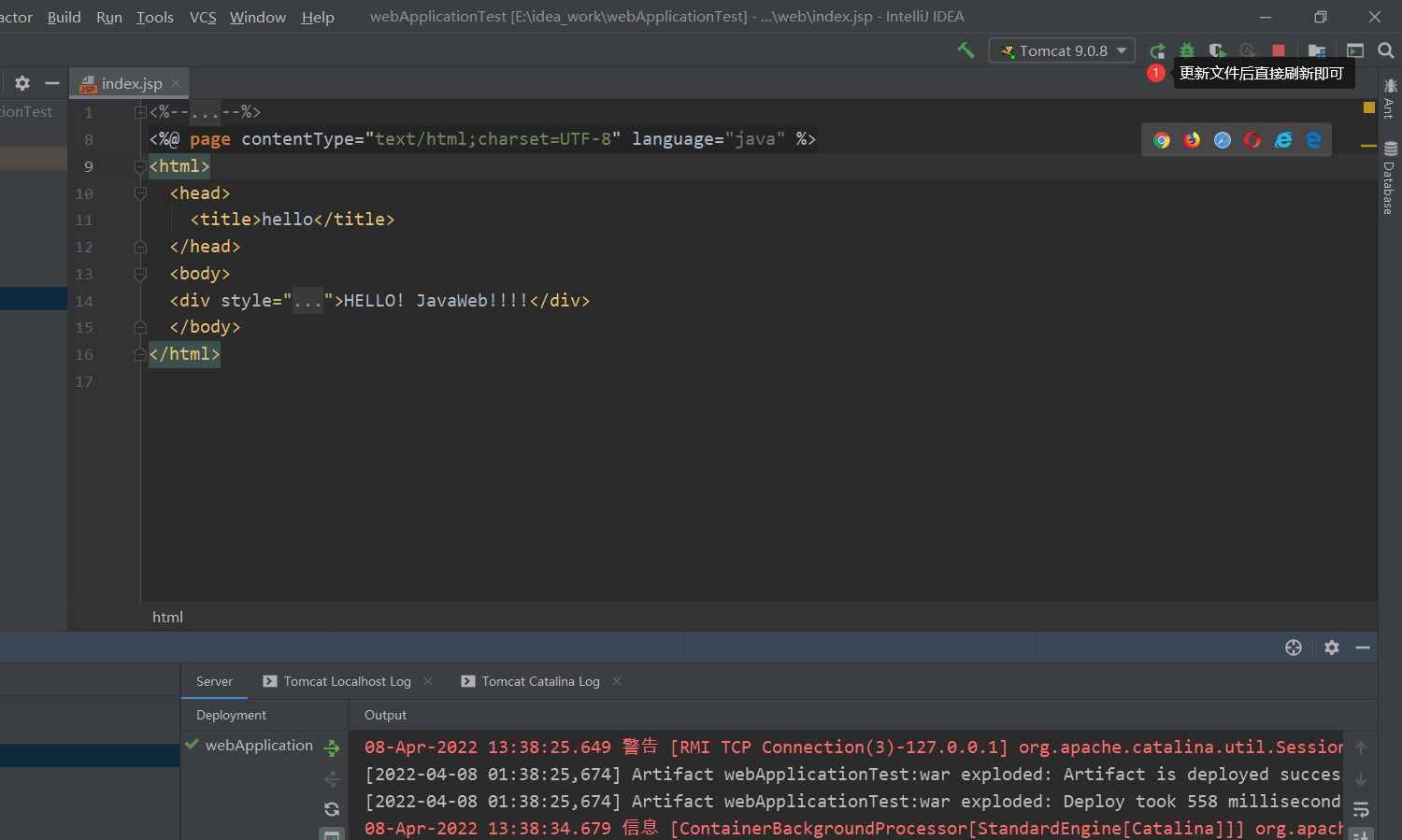Open Run panel settings gear
Viewport: 1402px width, 840px height.
point(1332,648)
